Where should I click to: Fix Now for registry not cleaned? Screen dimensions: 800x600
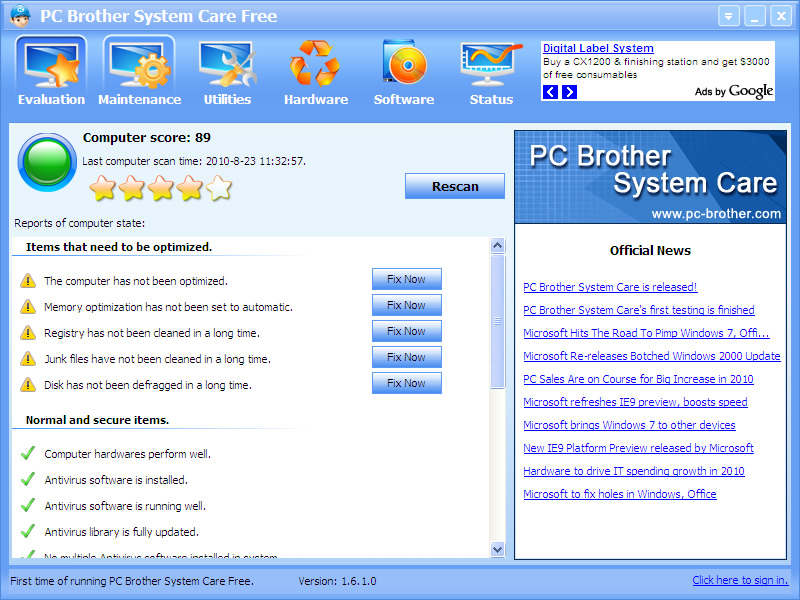[x=407, y=331]
